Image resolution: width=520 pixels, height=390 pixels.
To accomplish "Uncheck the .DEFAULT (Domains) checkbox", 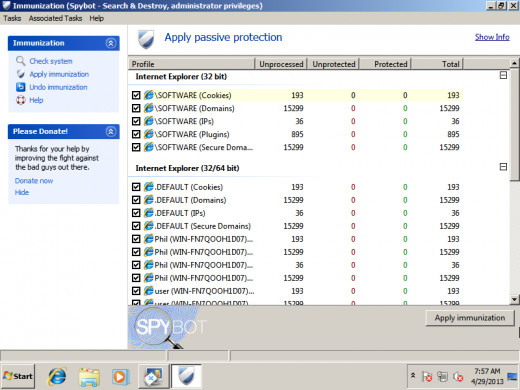I will pos(136,200).
